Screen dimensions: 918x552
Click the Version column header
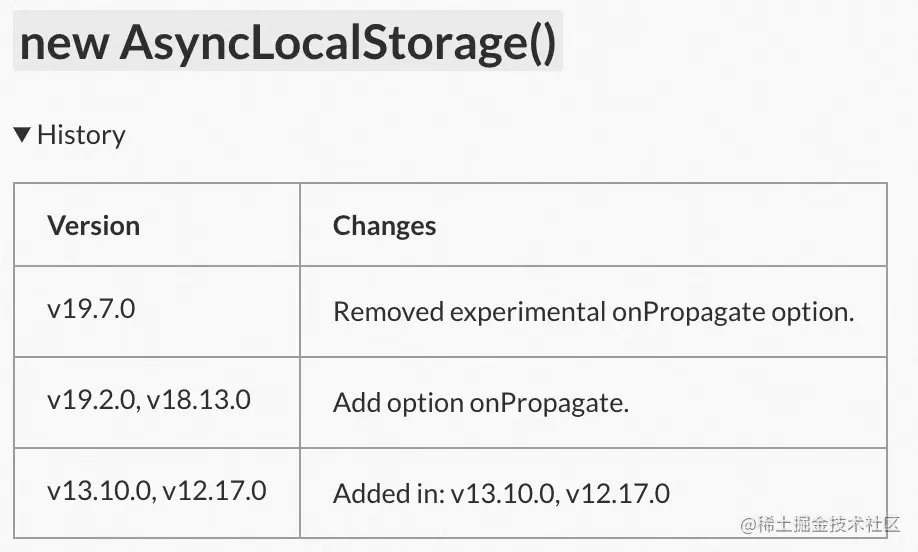click(94, 225)
